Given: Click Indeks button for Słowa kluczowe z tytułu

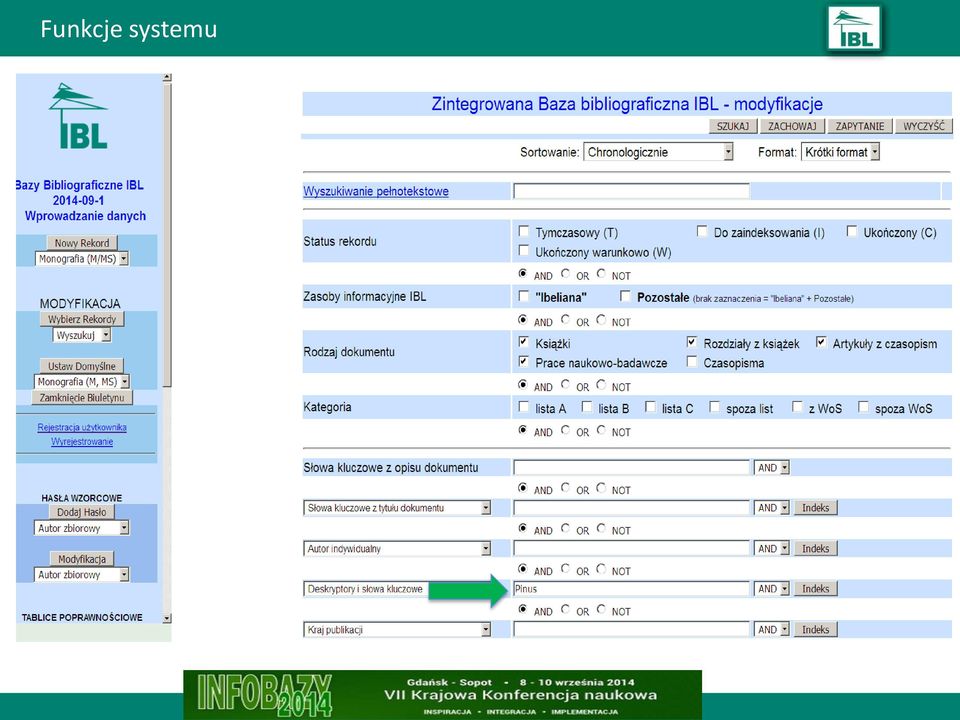Looking at the screenshot, I should point(816,508).
